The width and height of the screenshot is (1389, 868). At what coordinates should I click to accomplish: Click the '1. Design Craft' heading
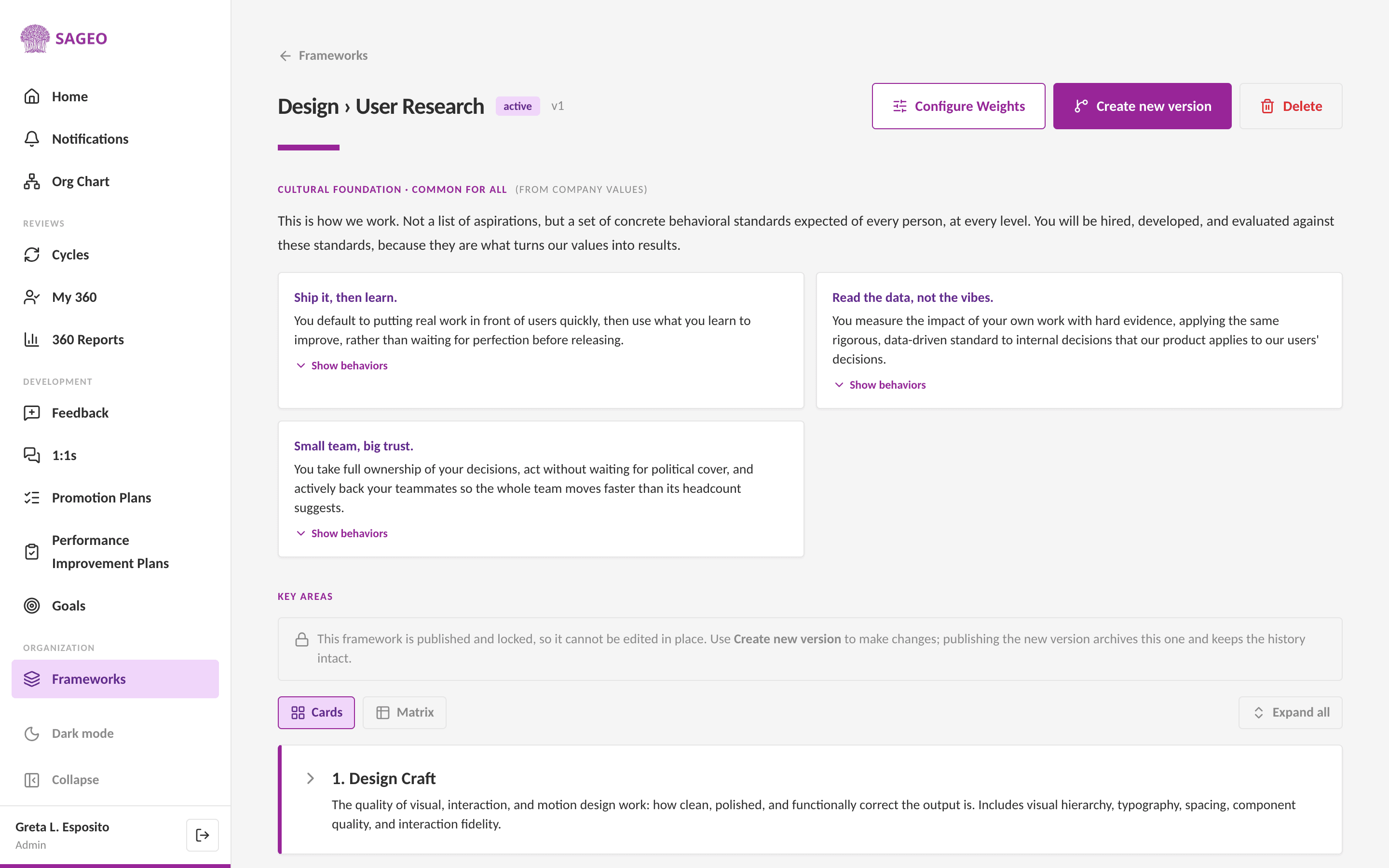pos(383,778)
